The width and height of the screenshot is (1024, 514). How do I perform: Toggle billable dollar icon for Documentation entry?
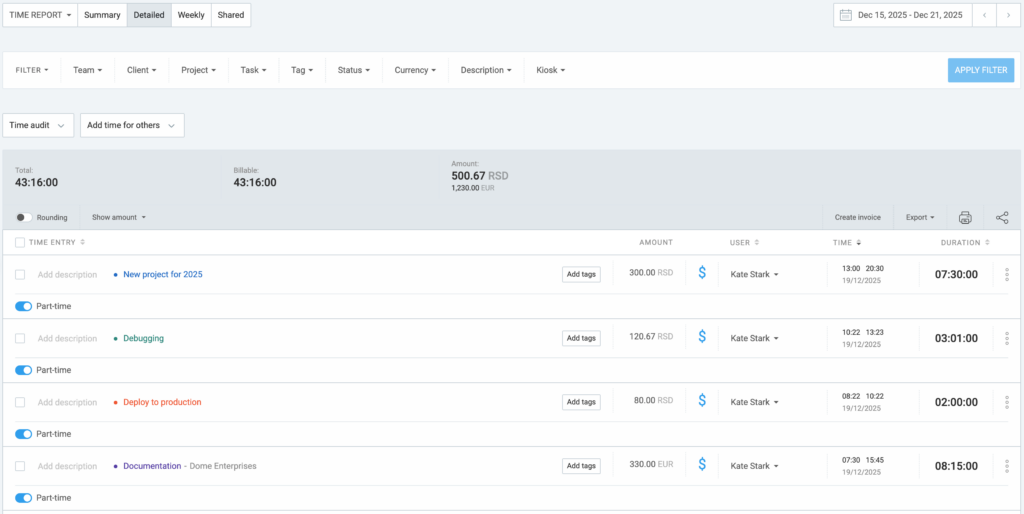tap(702, 466)
